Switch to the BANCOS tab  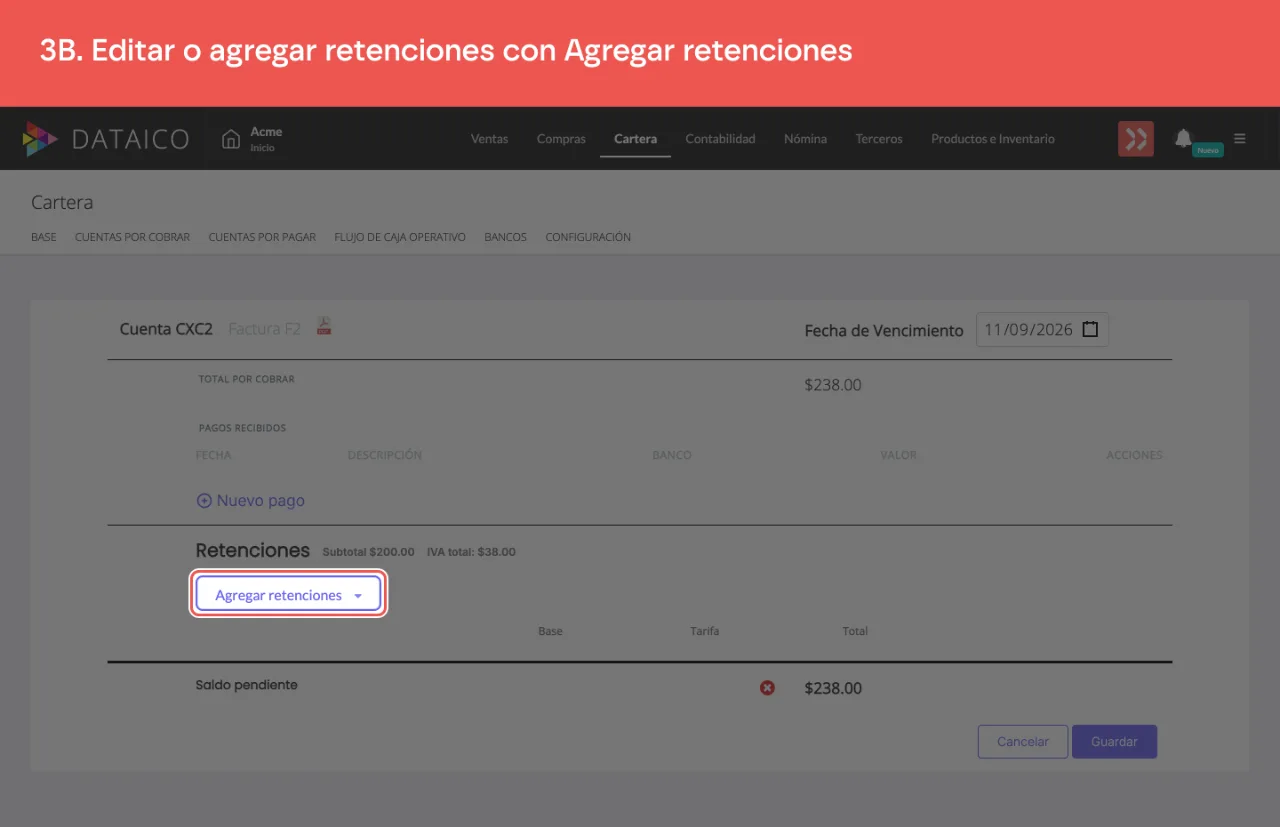click(505, 238)
